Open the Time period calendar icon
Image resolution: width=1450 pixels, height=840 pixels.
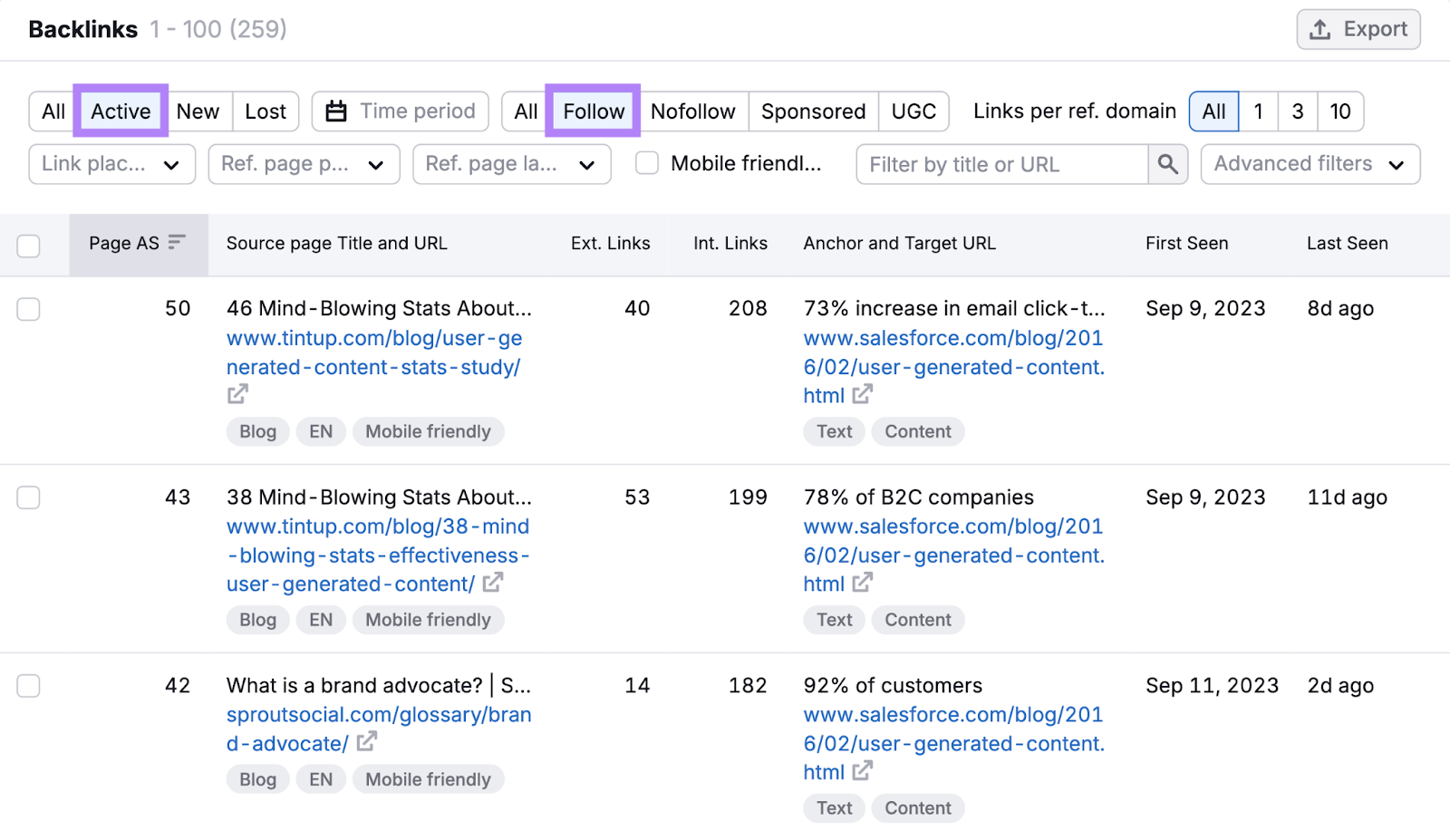tap(336, 111)
